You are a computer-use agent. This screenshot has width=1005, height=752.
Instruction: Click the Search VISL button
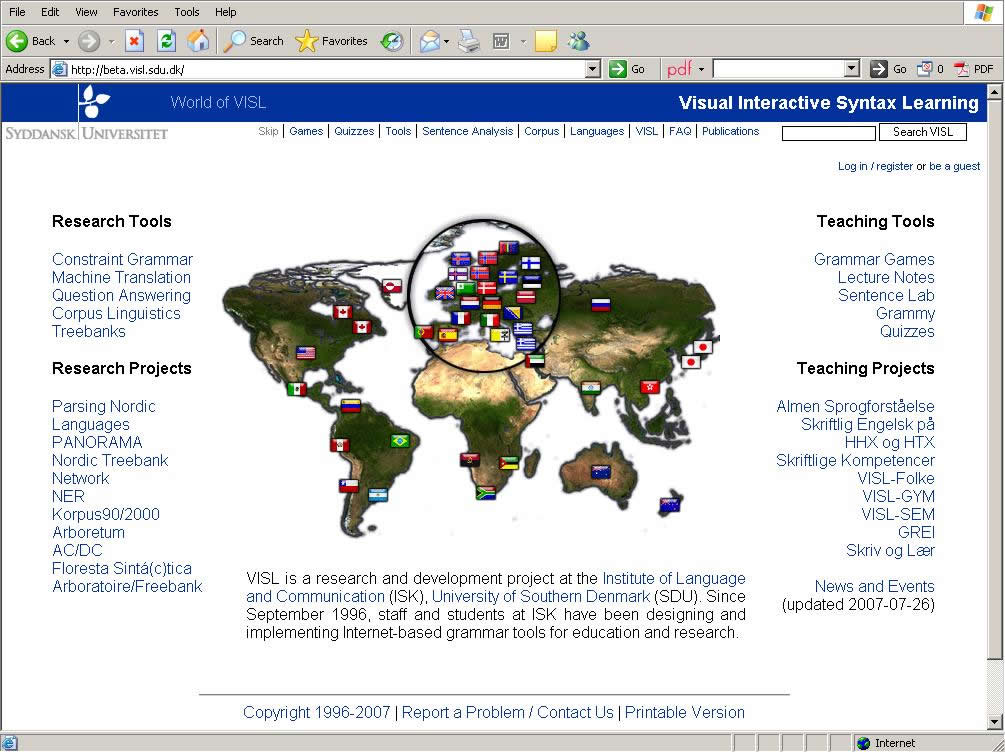(x=922, y=132)
